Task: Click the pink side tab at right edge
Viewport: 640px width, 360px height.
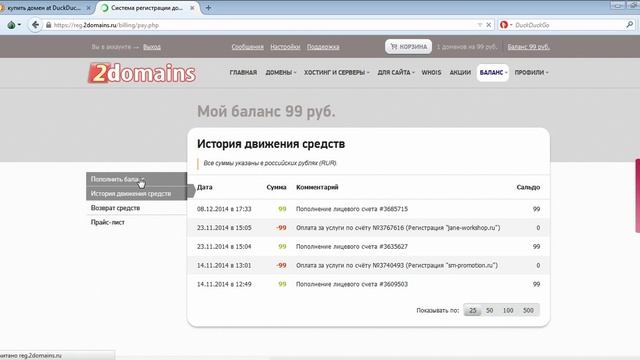Action: point(638,196)
